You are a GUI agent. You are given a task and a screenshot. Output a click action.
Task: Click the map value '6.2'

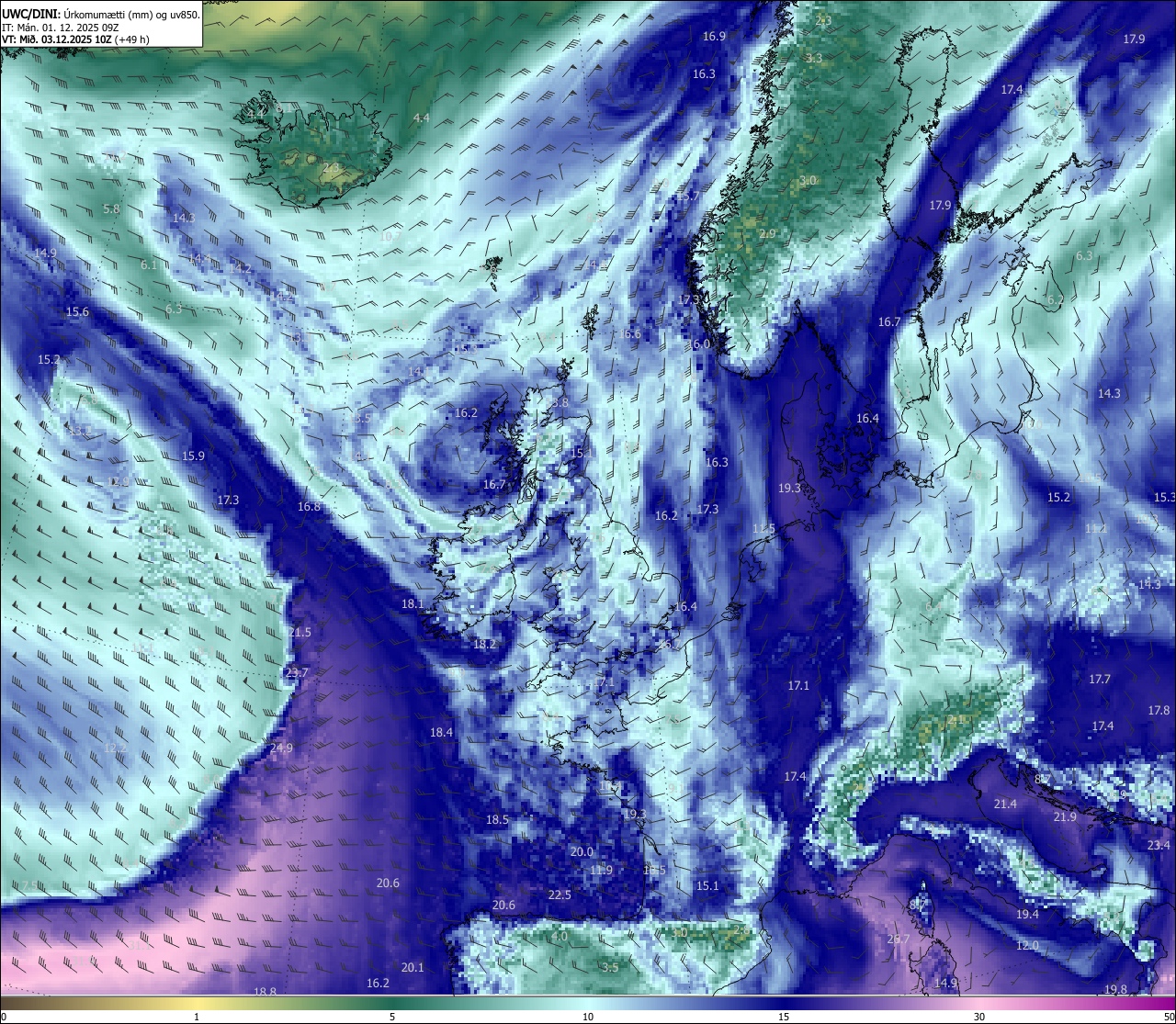pos(1056,299)
